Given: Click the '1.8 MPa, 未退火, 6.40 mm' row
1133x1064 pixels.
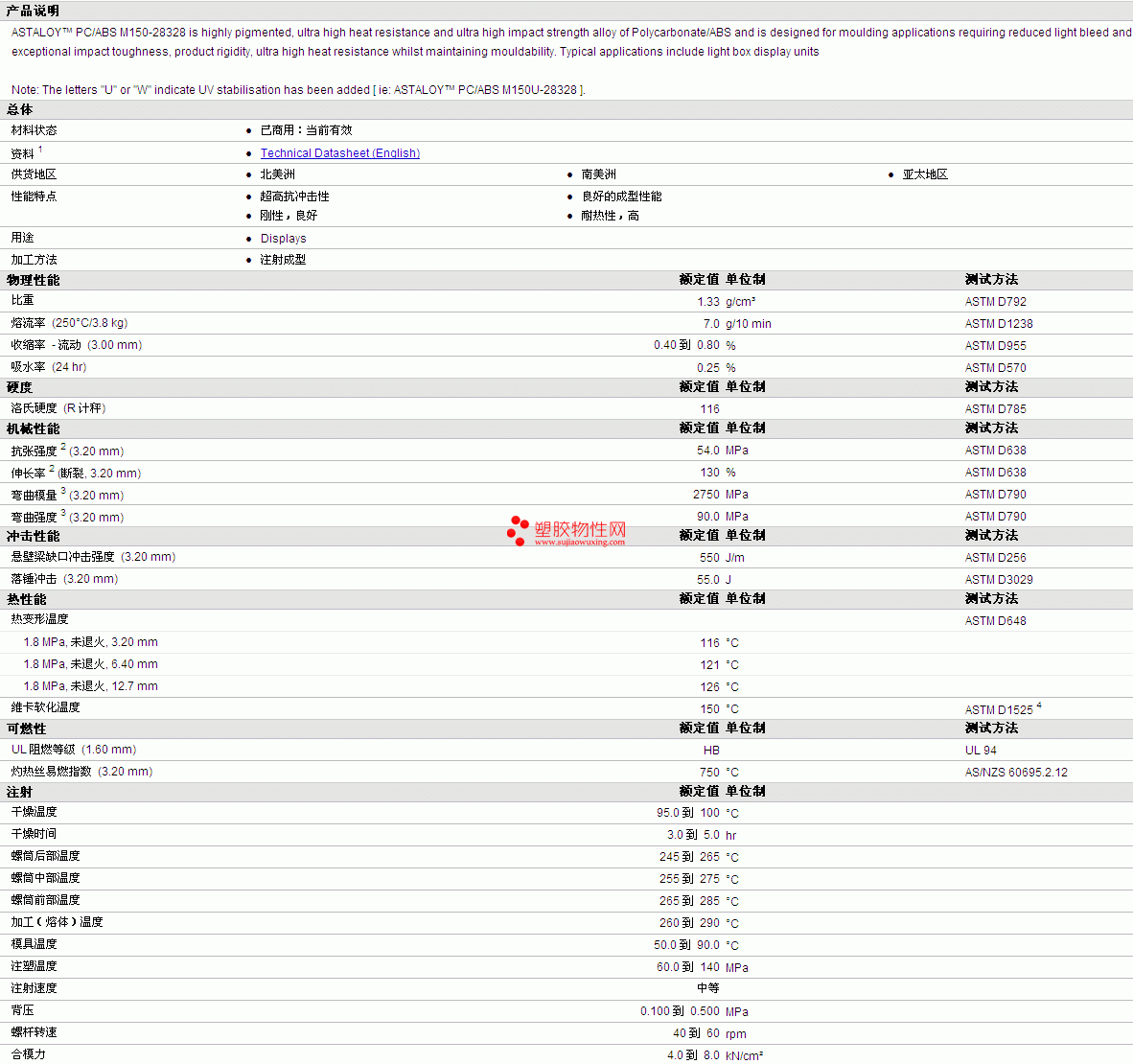Looking at the screenshot, I should 90,664.
